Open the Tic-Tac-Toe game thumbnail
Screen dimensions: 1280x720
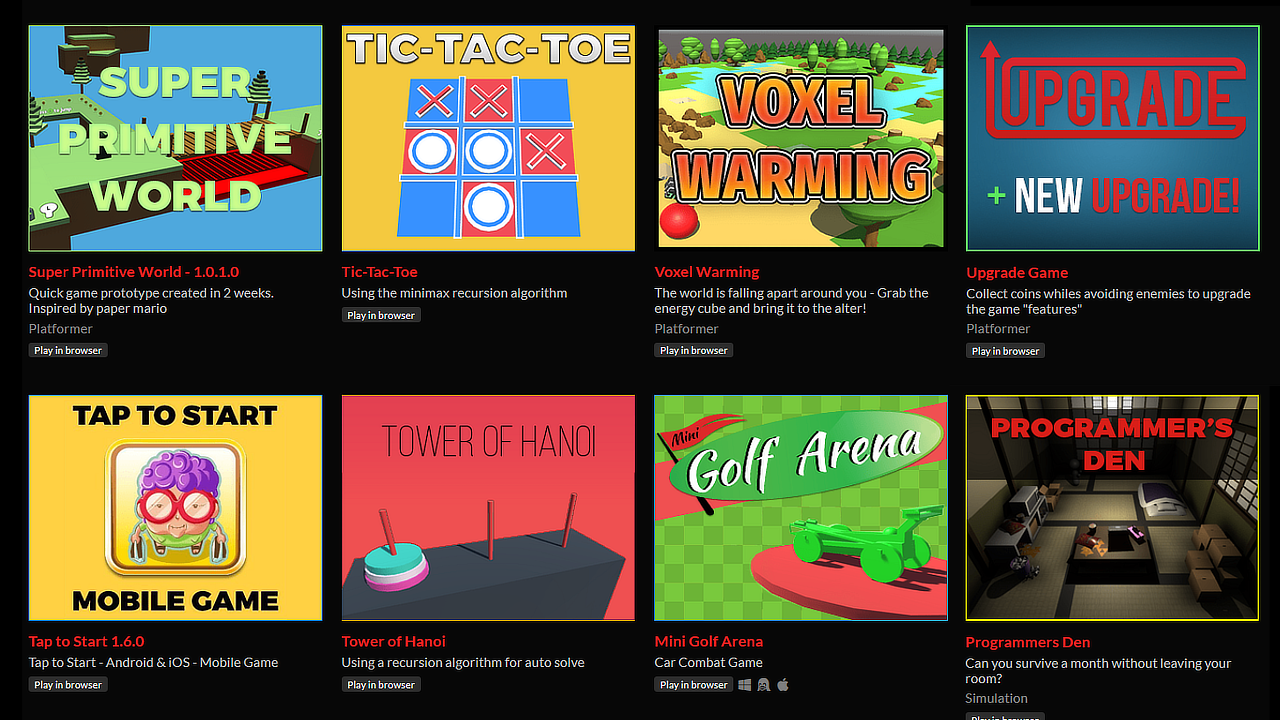488,138
